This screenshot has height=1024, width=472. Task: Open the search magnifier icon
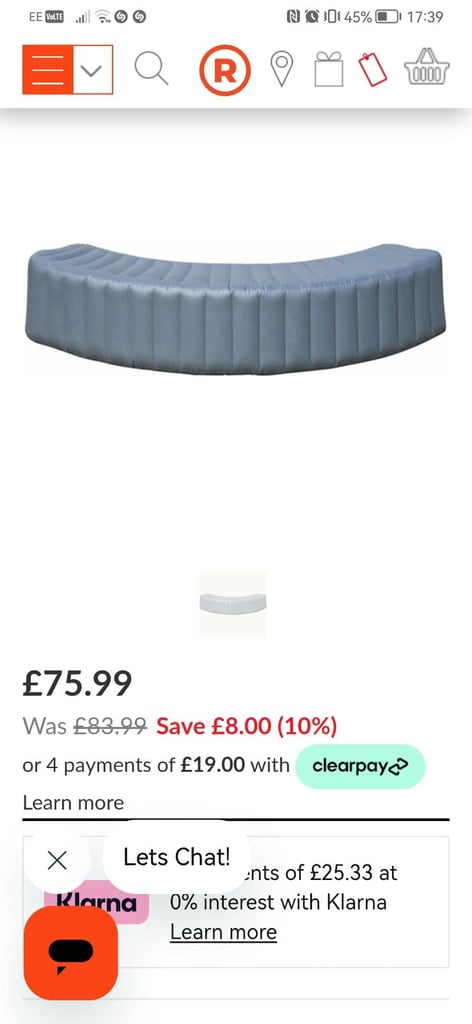(x=151, y=69)
